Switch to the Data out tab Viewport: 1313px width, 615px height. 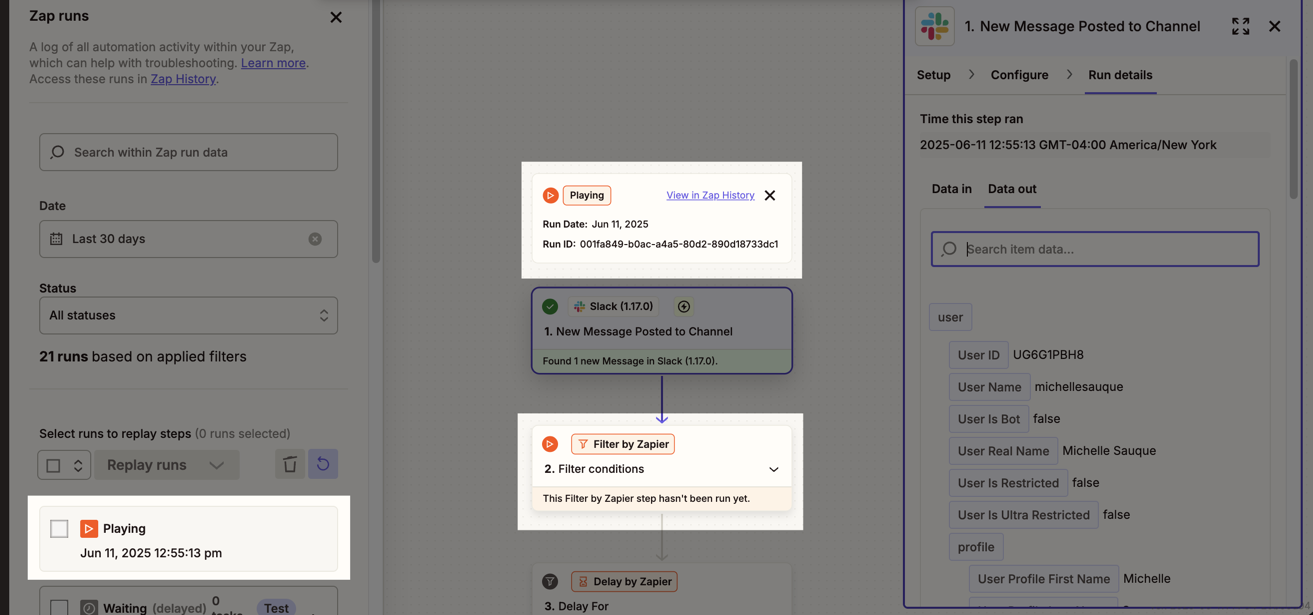(x=1012, y=188)
